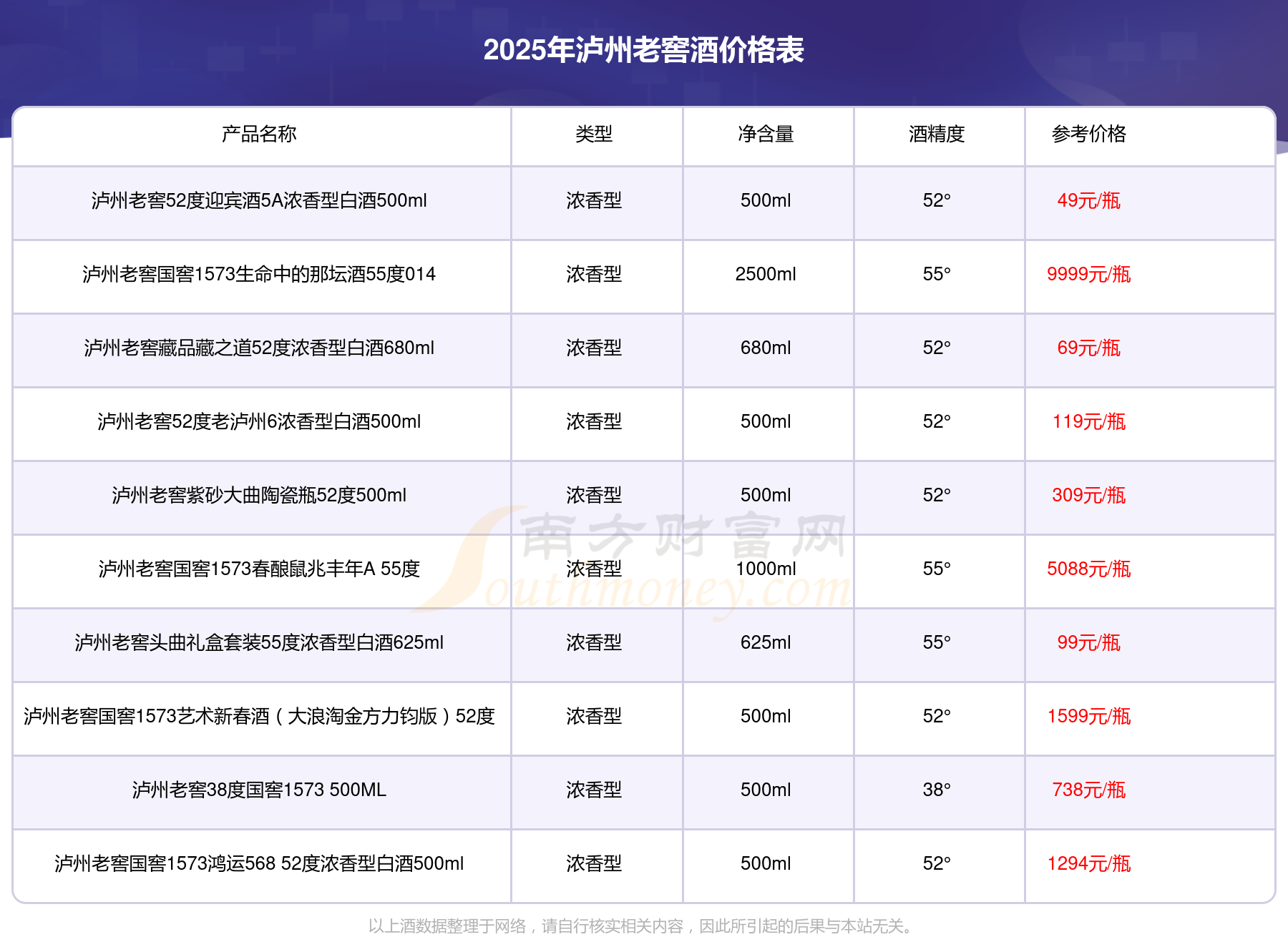This screenshot has width=1288, height=937.
Task: Open 泸州老窖38度国窖1573 500ML entry
Action: tap(259, 790)
